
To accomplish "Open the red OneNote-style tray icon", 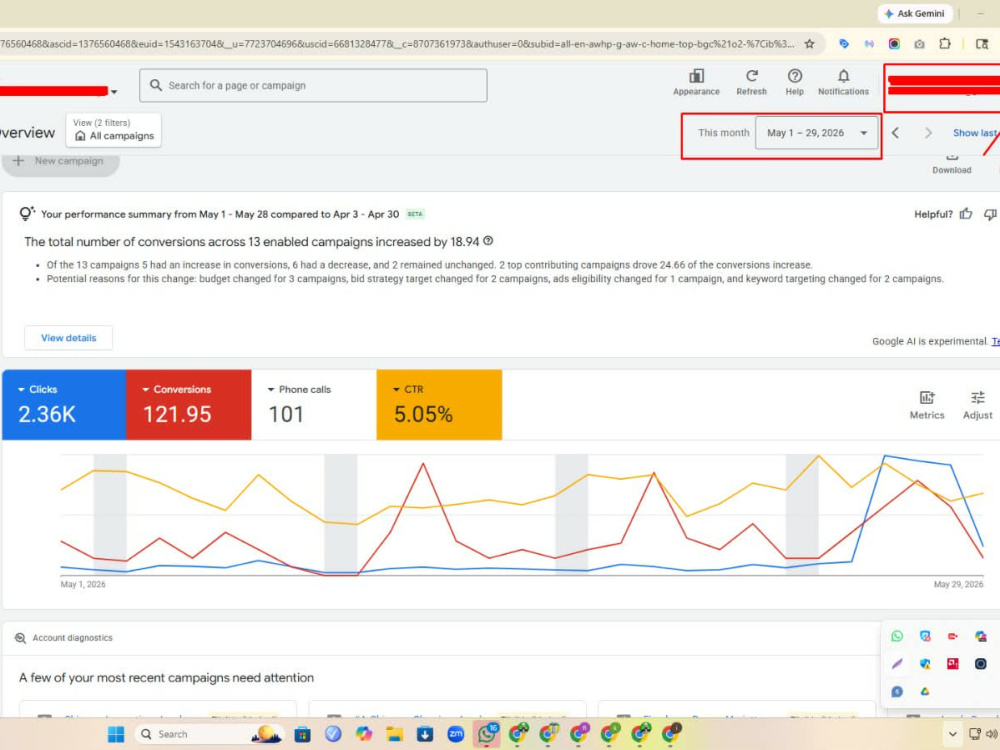I will (x=953, y=664).
